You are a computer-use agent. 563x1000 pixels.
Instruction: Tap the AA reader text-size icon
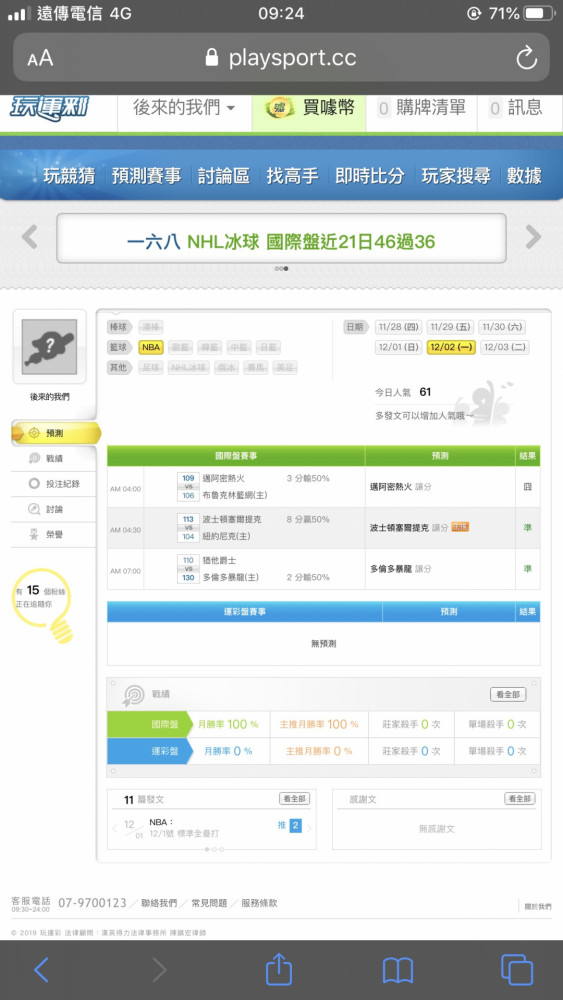click(40, 59)
